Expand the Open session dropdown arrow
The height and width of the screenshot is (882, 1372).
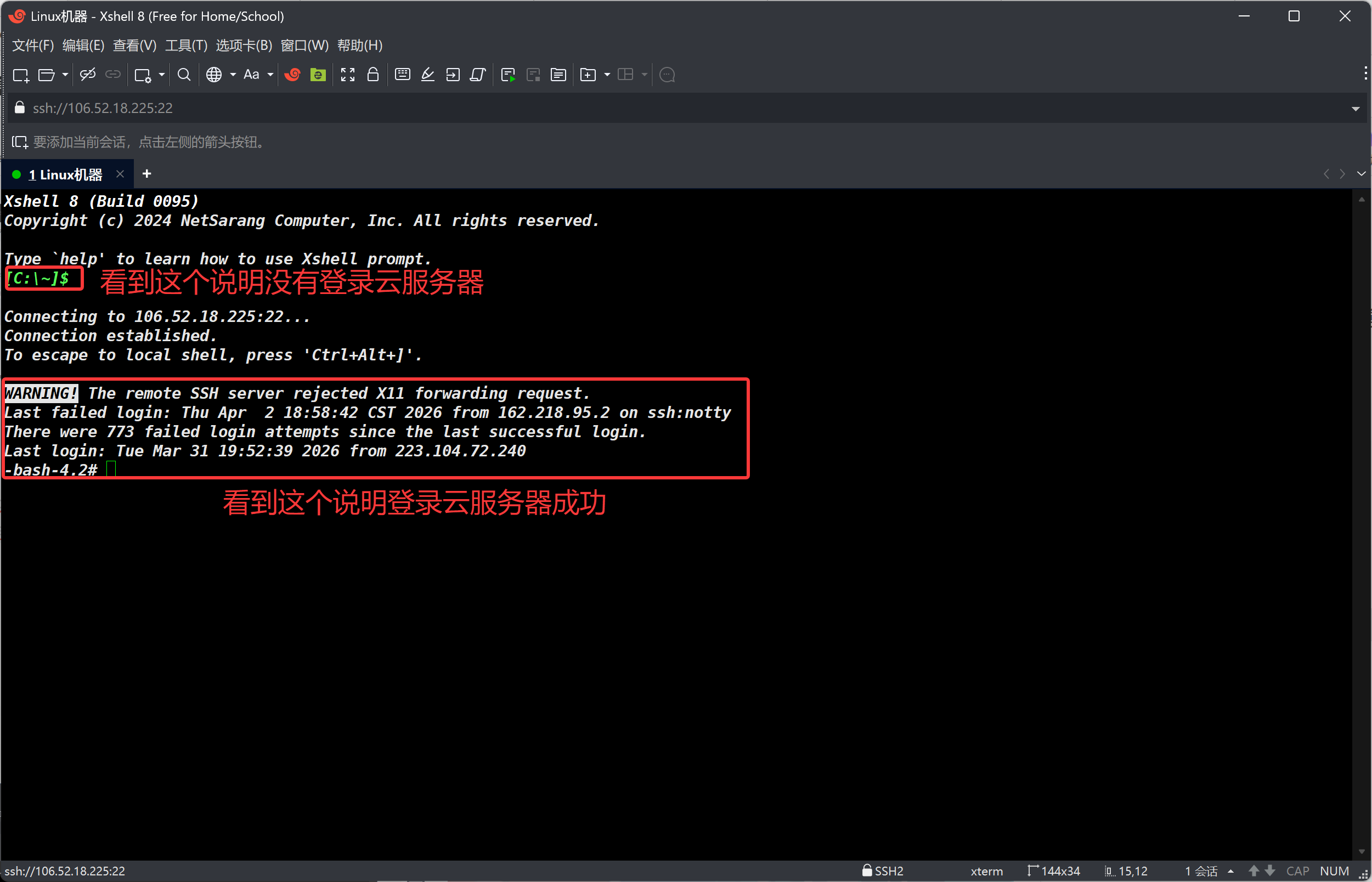point(65,75)
